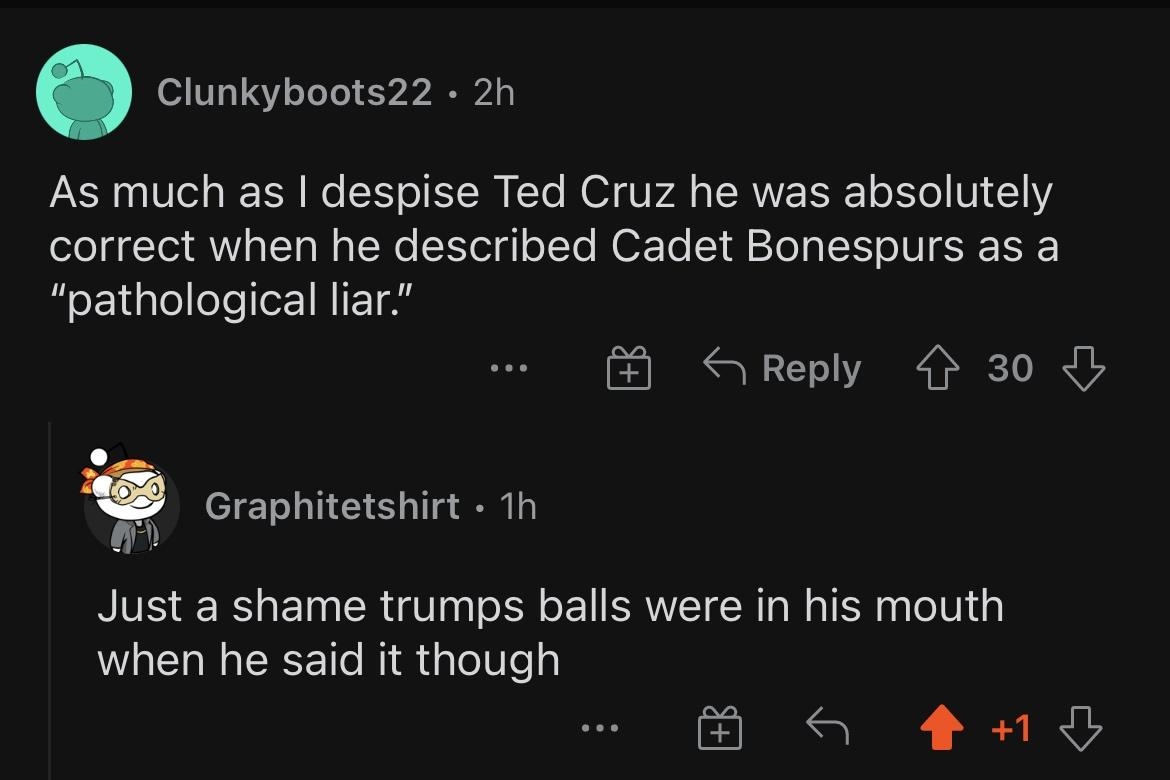
Task: Collapse the reply thread using the vertical line
Action: (50, 600)
